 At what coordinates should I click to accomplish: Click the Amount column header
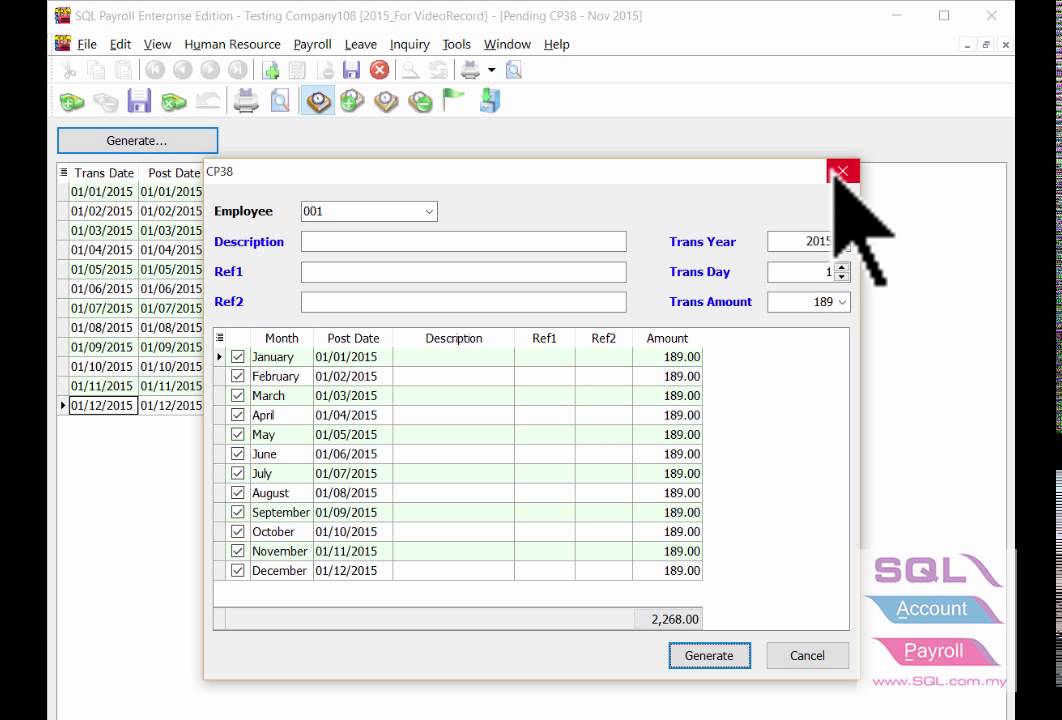tap(667, 338)
